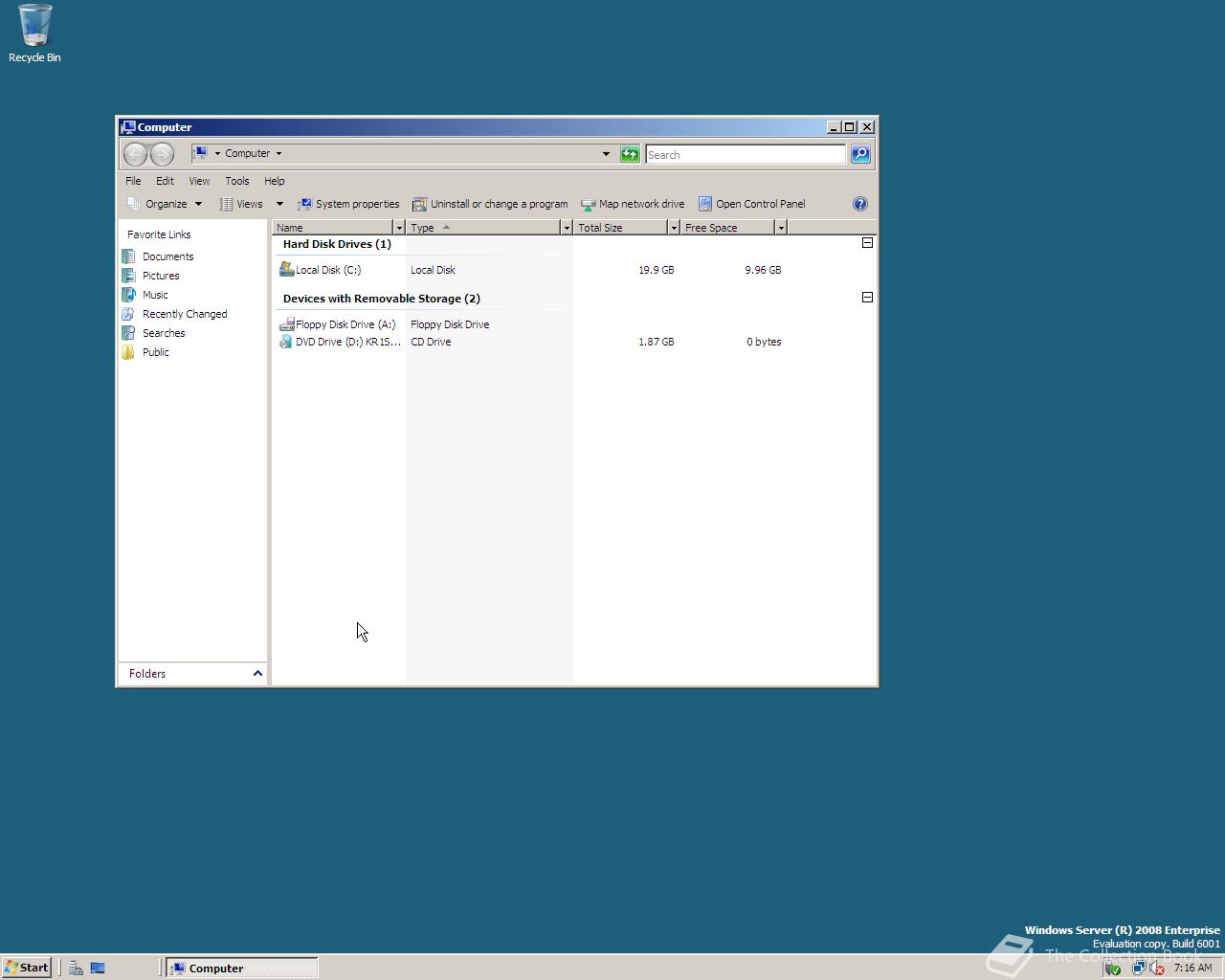Go back with the Back arrow button

136,154
